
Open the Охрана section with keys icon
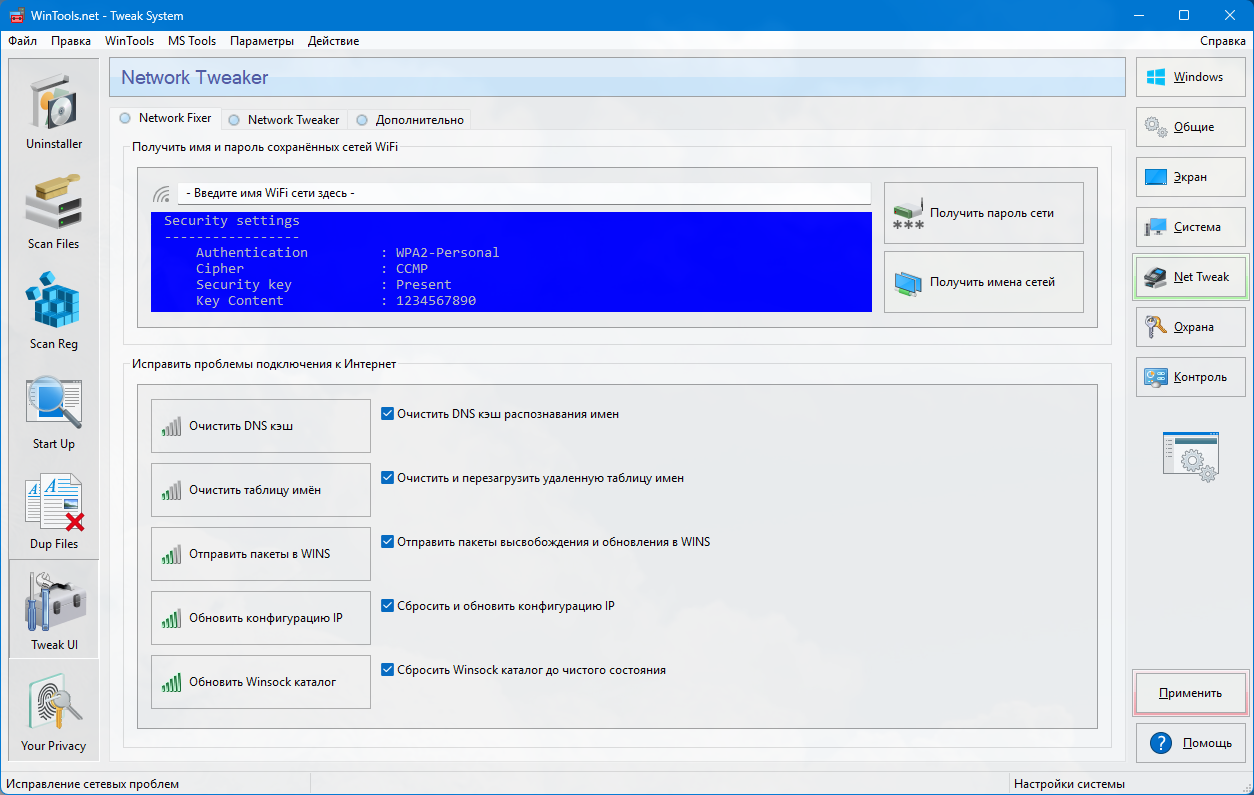pos(1190,327)
